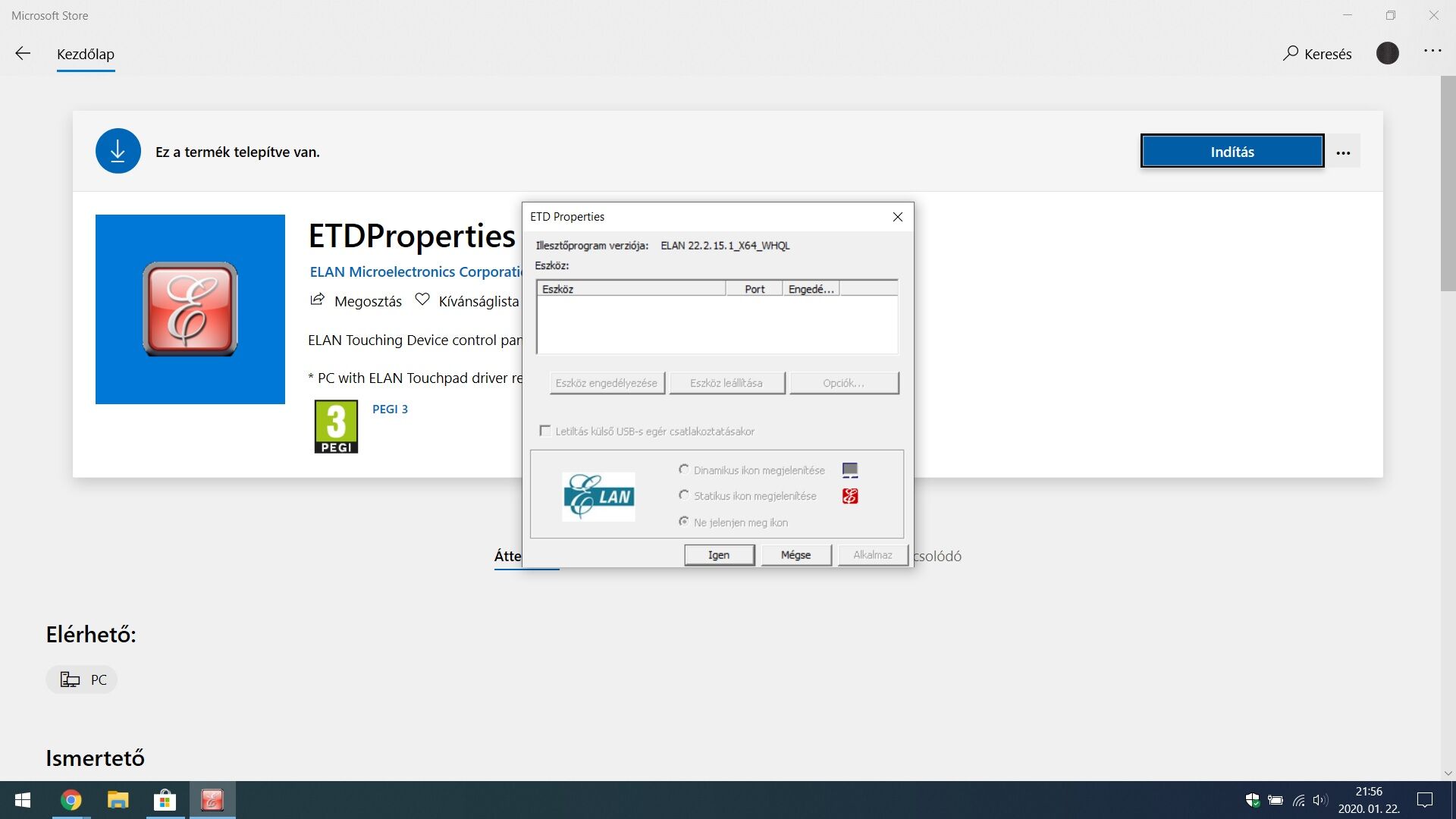
Task: Click the Store vertical scrollbar thumb
Action: point(1448,184)
